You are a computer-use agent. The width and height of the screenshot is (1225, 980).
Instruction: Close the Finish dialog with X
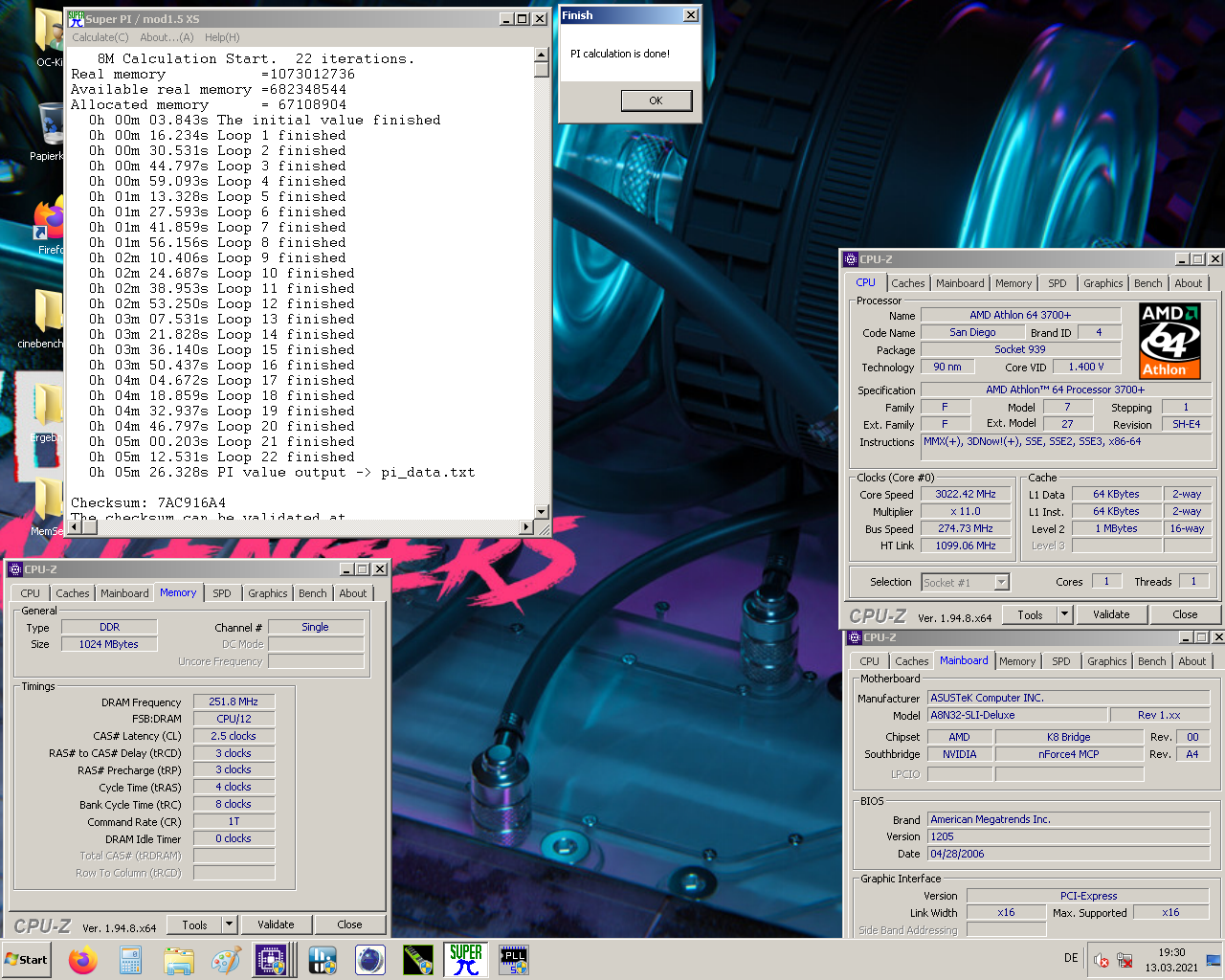point(691,15)
